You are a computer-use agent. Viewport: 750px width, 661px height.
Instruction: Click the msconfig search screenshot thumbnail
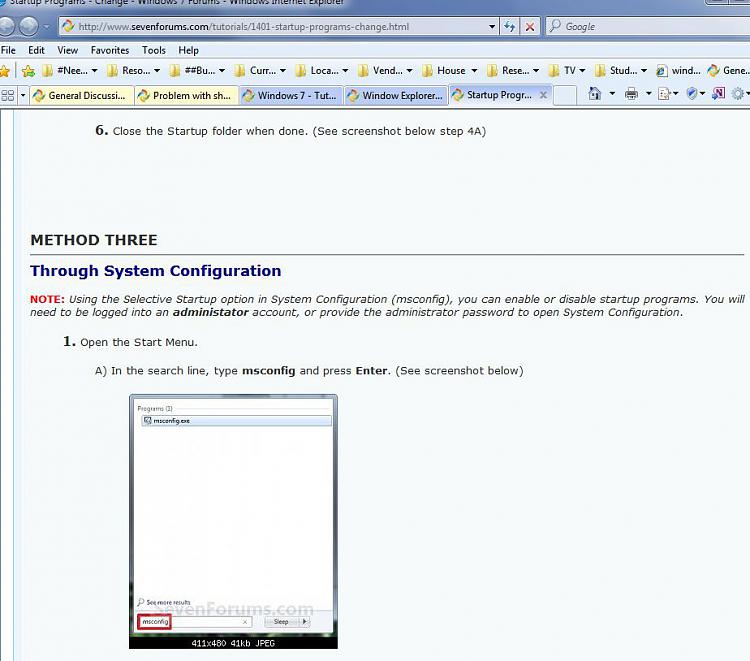tap(233, 521)
